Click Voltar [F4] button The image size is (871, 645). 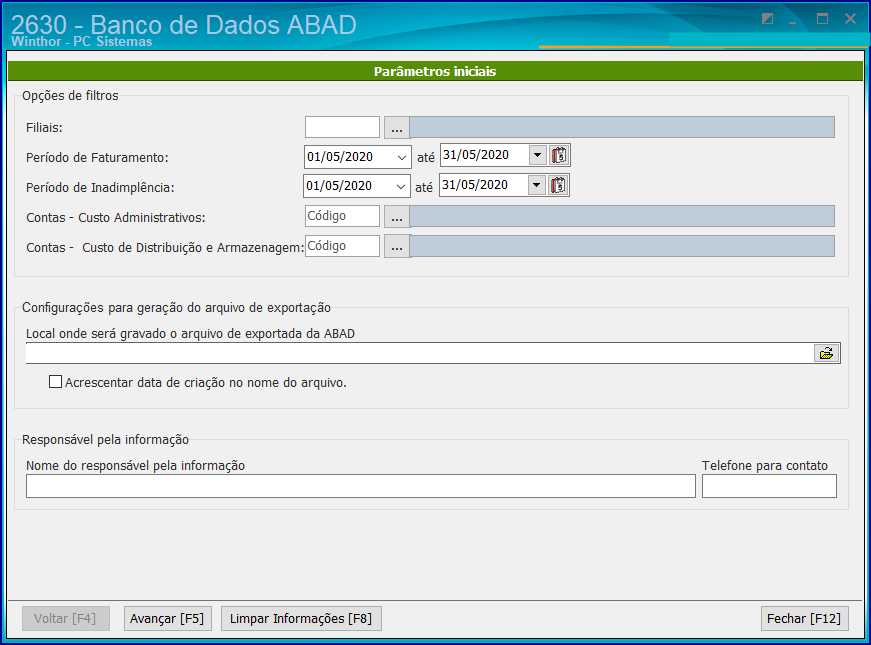click(x=66, y=618)
